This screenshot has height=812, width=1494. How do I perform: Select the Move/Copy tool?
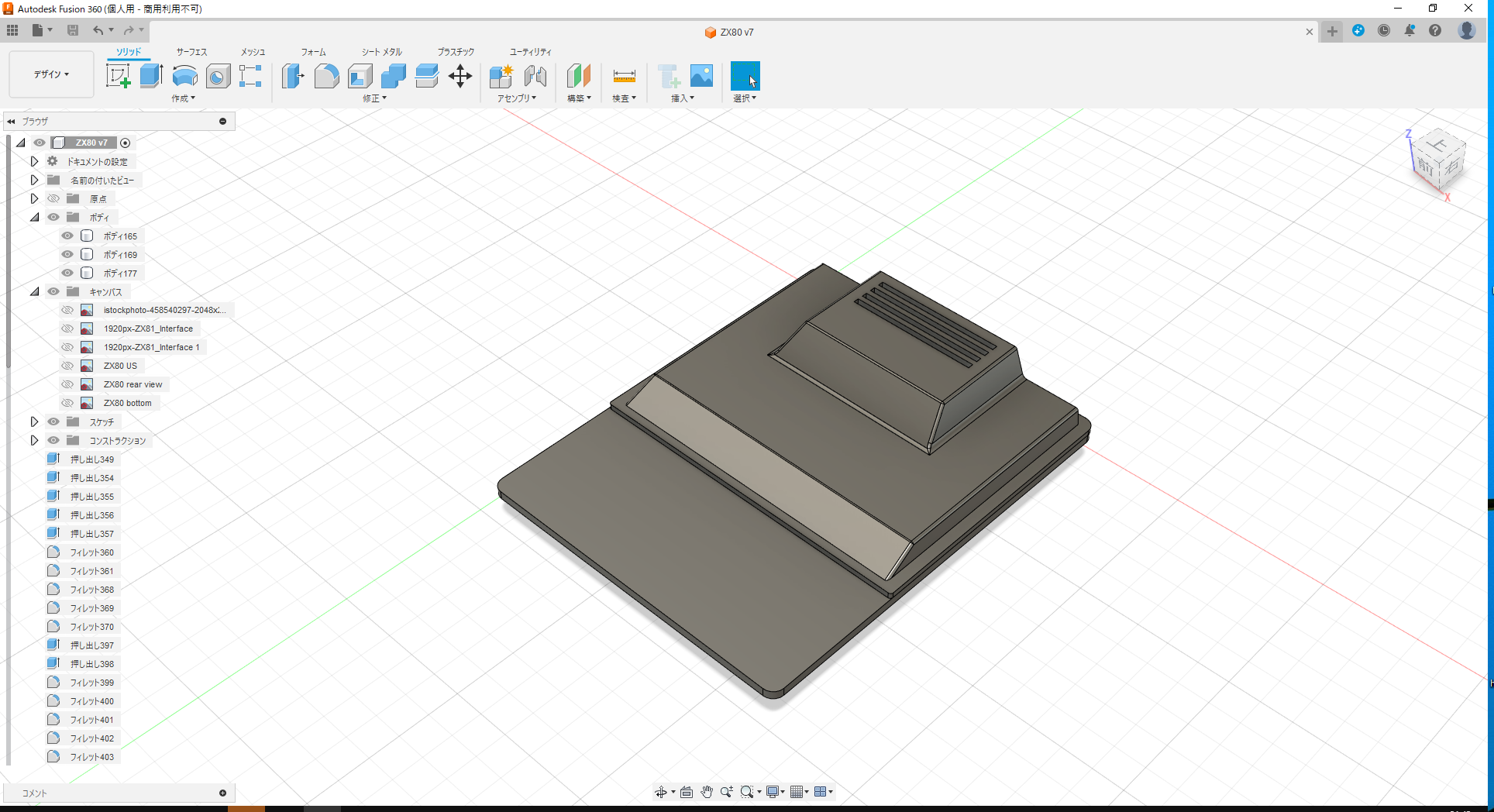460,75
